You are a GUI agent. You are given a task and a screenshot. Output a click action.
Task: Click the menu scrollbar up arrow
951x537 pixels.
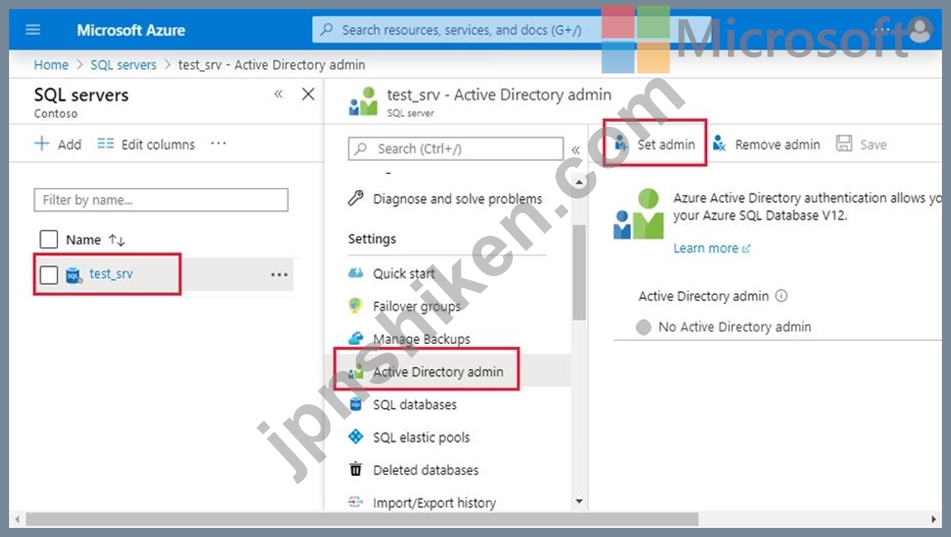click(x=579, y=182)
